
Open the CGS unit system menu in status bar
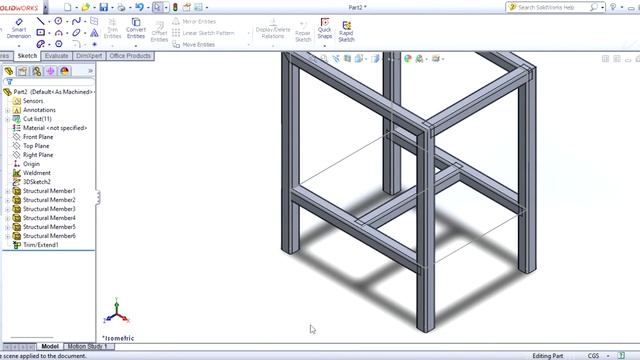coord(598,356)
